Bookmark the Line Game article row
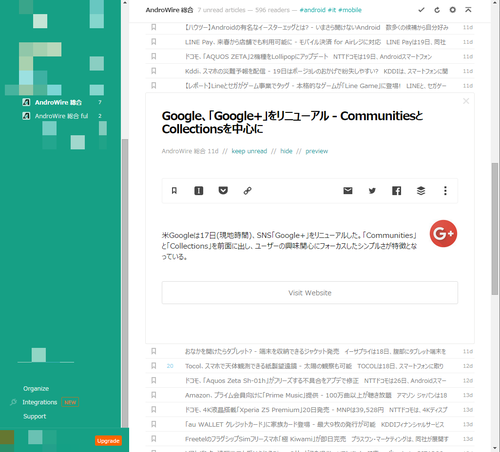 (x=154, y=86)
